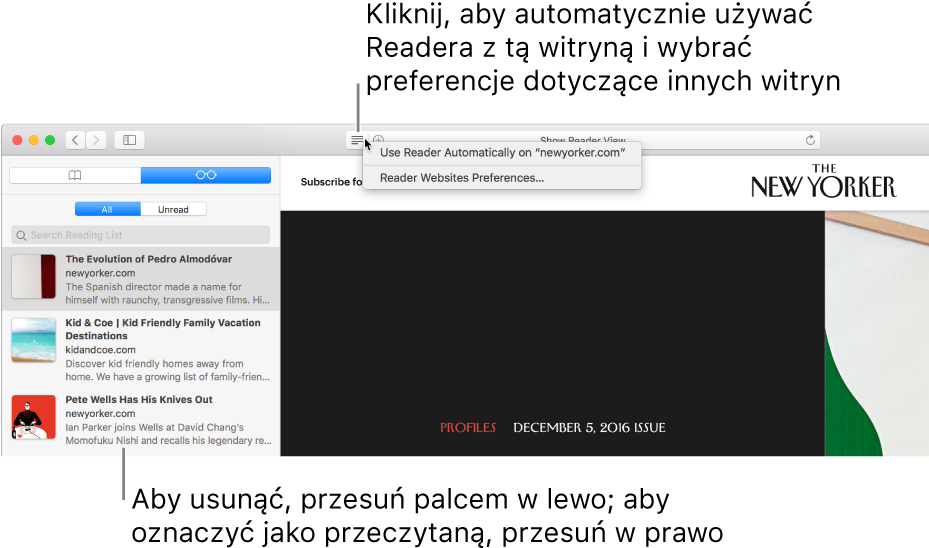Toggle the sidebar with the sidebar icon
This screenshot has width=929, height=548.
(129, 140)
